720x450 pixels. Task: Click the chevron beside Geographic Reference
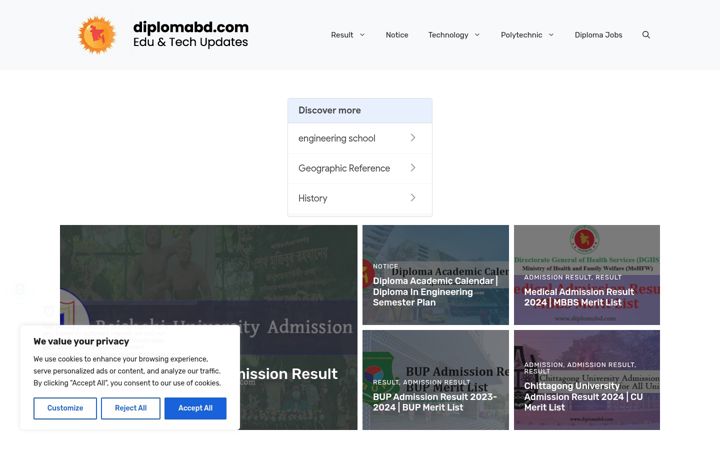coord(413,168)
